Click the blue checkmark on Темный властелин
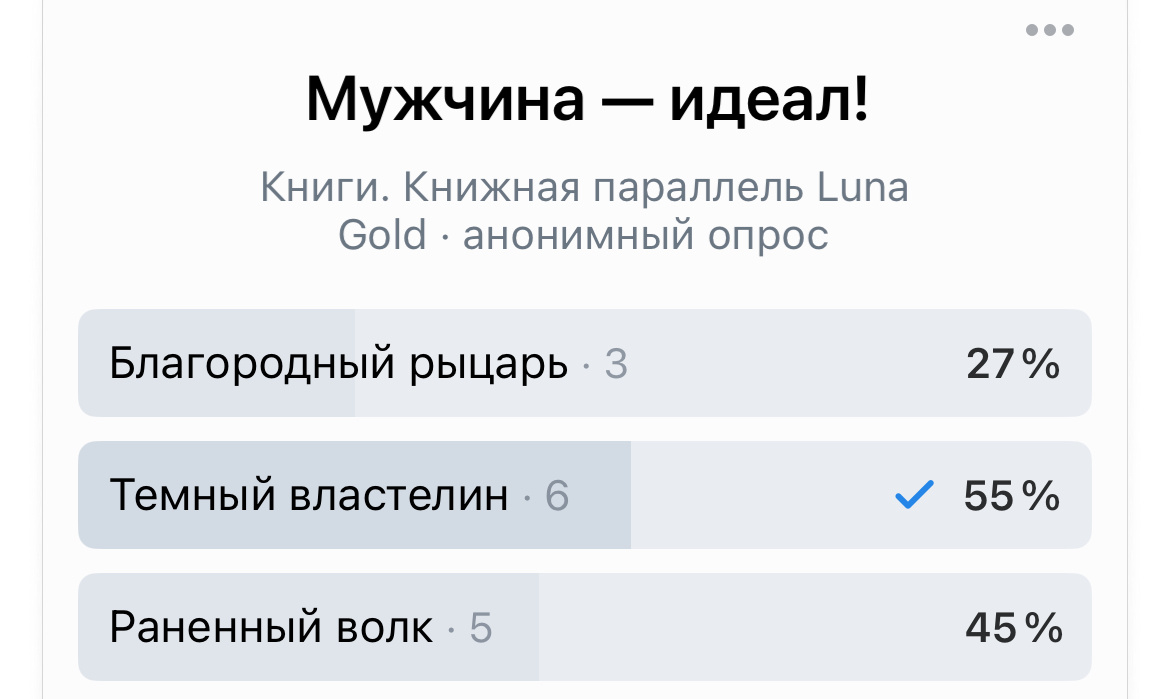The image size is (1170, 699). (913, 494)
